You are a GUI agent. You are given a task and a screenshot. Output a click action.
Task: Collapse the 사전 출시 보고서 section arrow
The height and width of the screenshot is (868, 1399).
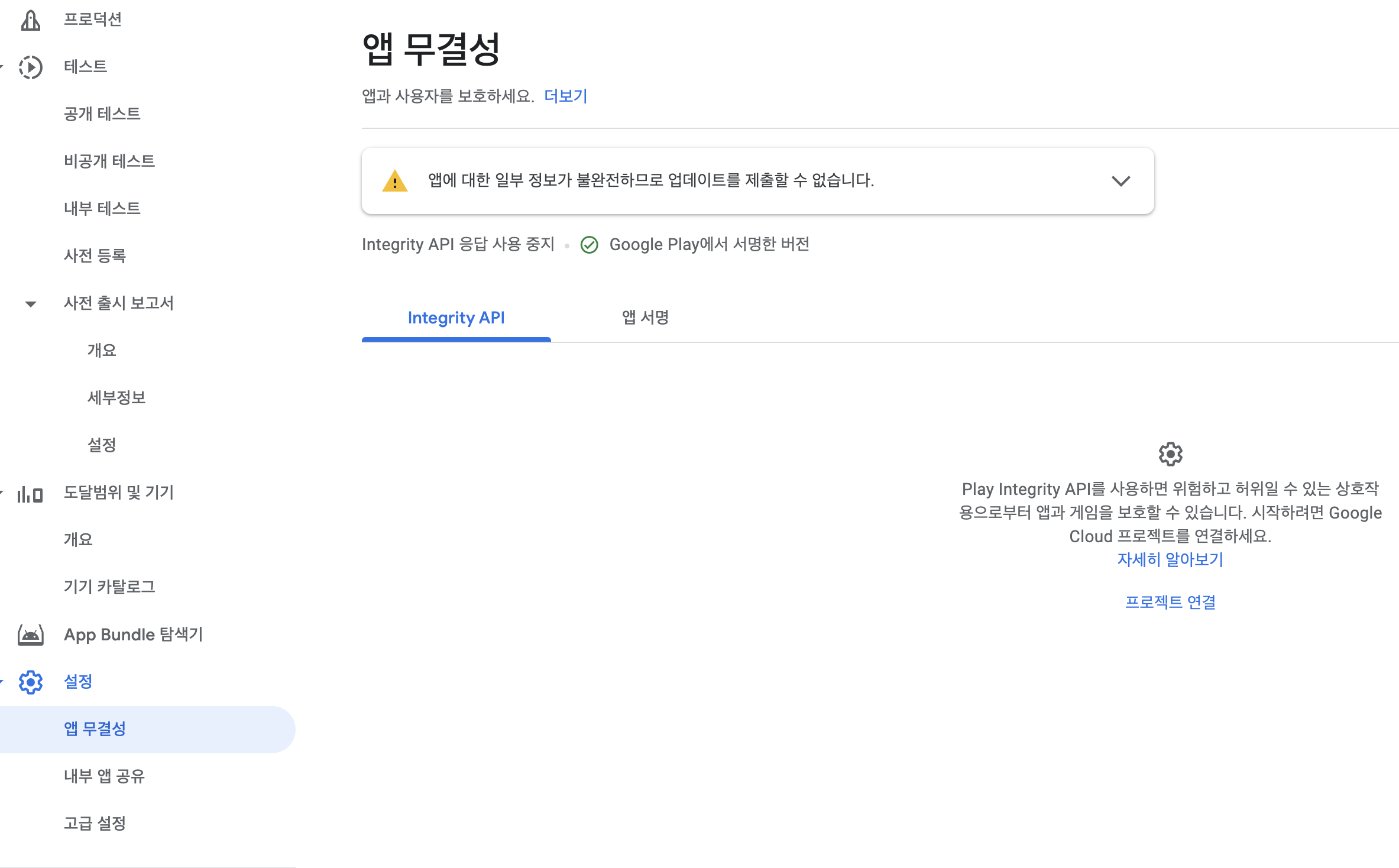(x=31, y=304)
